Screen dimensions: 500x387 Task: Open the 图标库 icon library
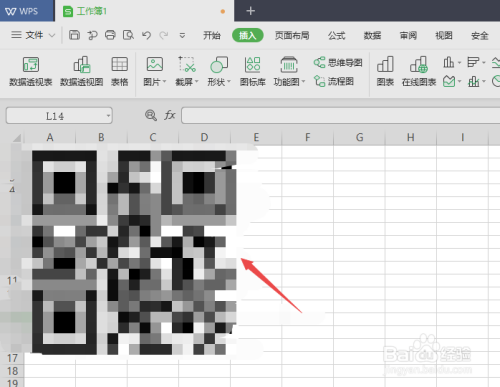pyautogui.click(x=253, y=71)
